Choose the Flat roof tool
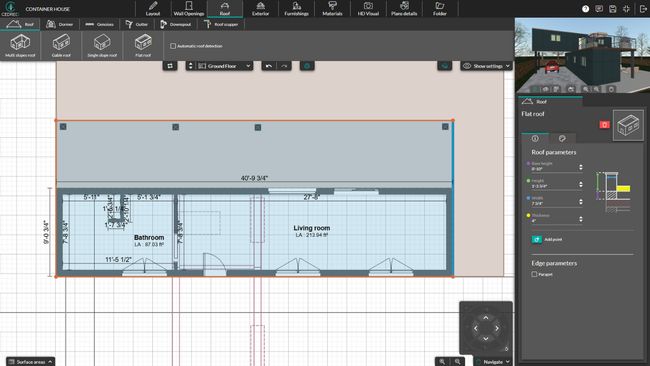Screen dimensions: 650x366 click(x=143, y=46)
